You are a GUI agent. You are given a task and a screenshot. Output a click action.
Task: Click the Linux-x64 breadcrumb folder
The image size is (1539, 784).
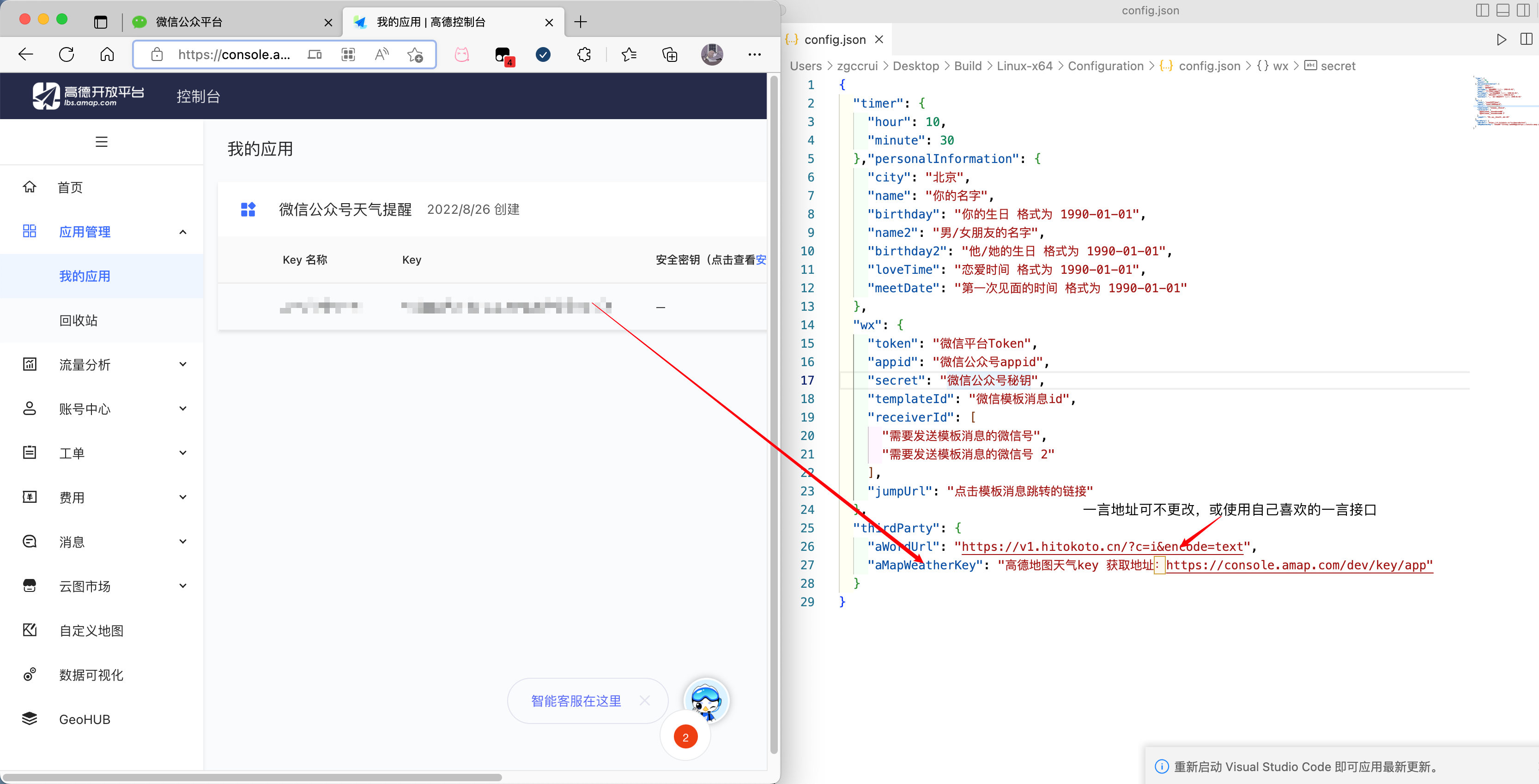[1024, 66]
